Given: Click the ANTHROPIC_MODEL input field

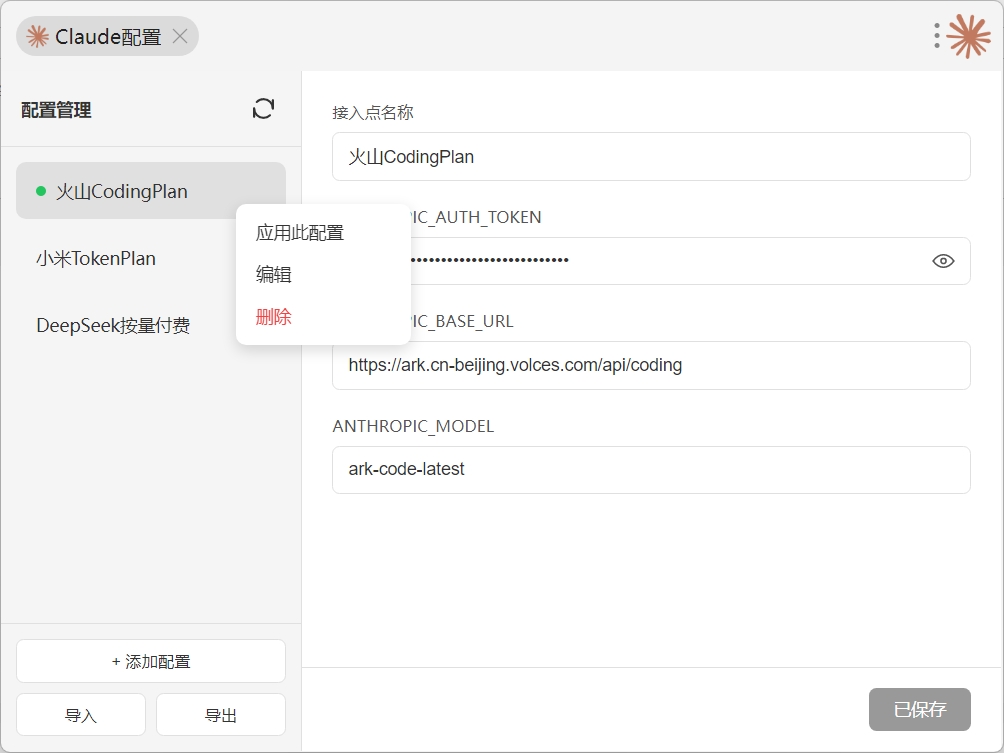Looking at the screenshot, I should coord(651,469).
